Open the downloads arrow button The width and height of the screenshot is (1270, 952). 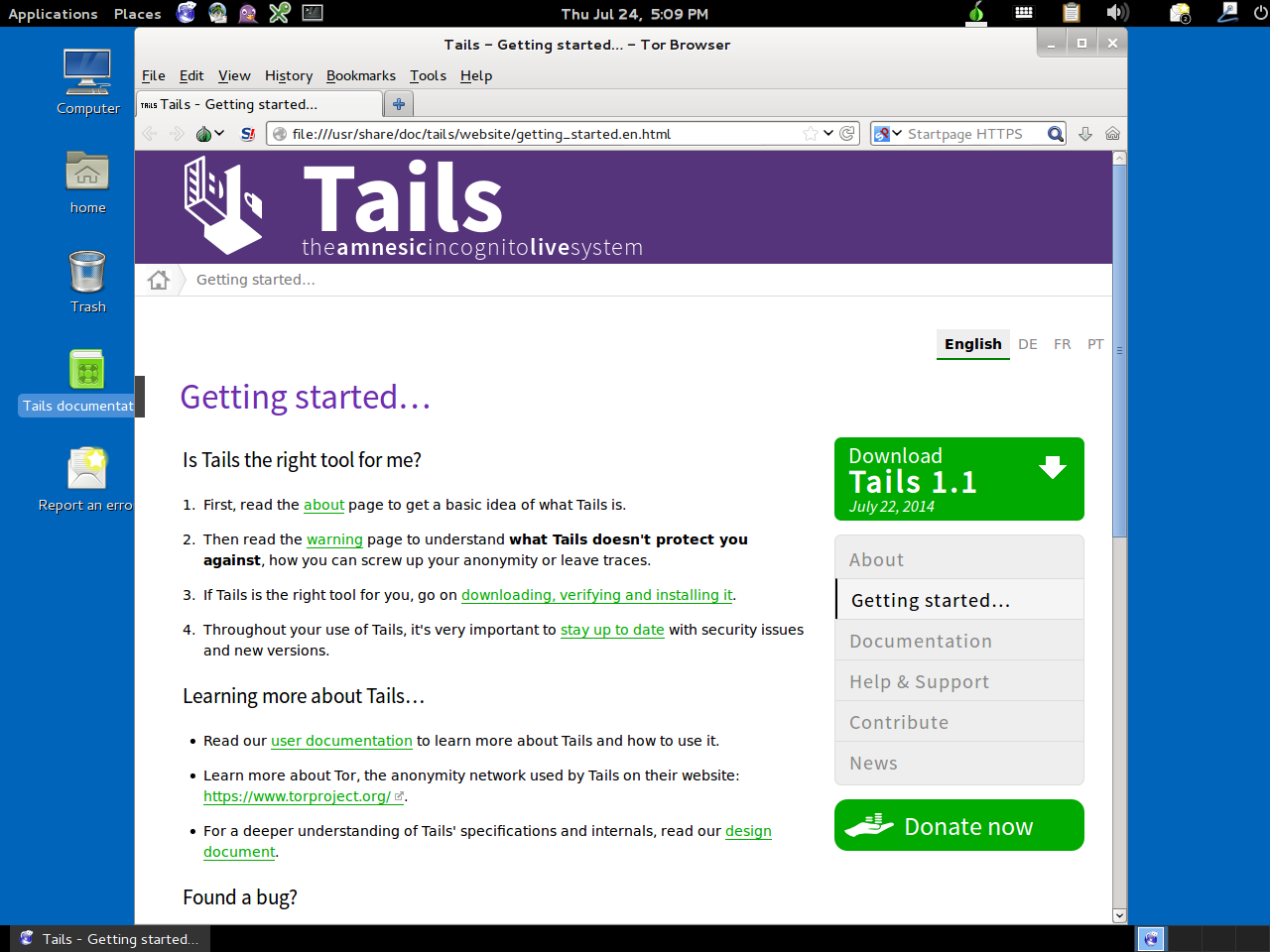1085,134
